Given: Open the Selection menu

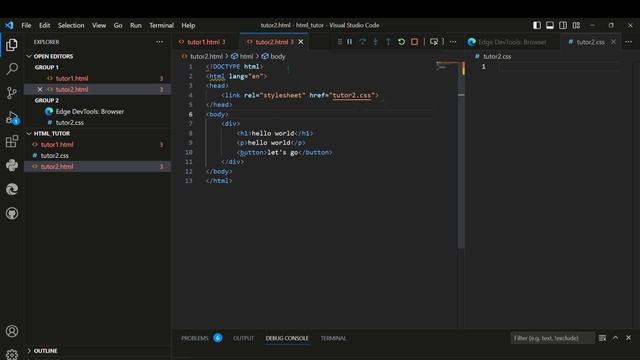Looking at the screenshot, I should [x=71, y=25].
